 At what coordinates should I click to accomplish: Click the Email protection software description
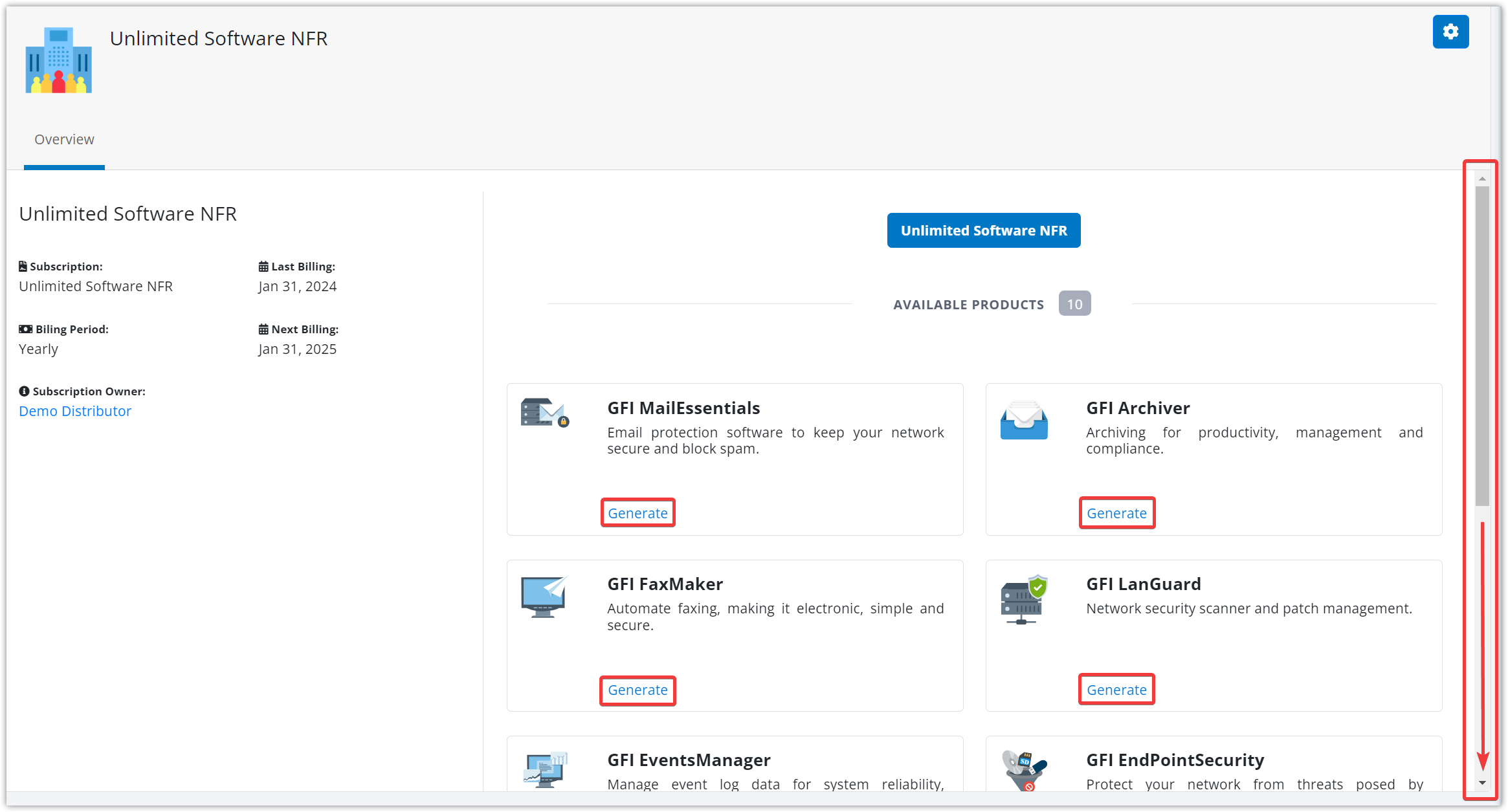coord(775,441)
